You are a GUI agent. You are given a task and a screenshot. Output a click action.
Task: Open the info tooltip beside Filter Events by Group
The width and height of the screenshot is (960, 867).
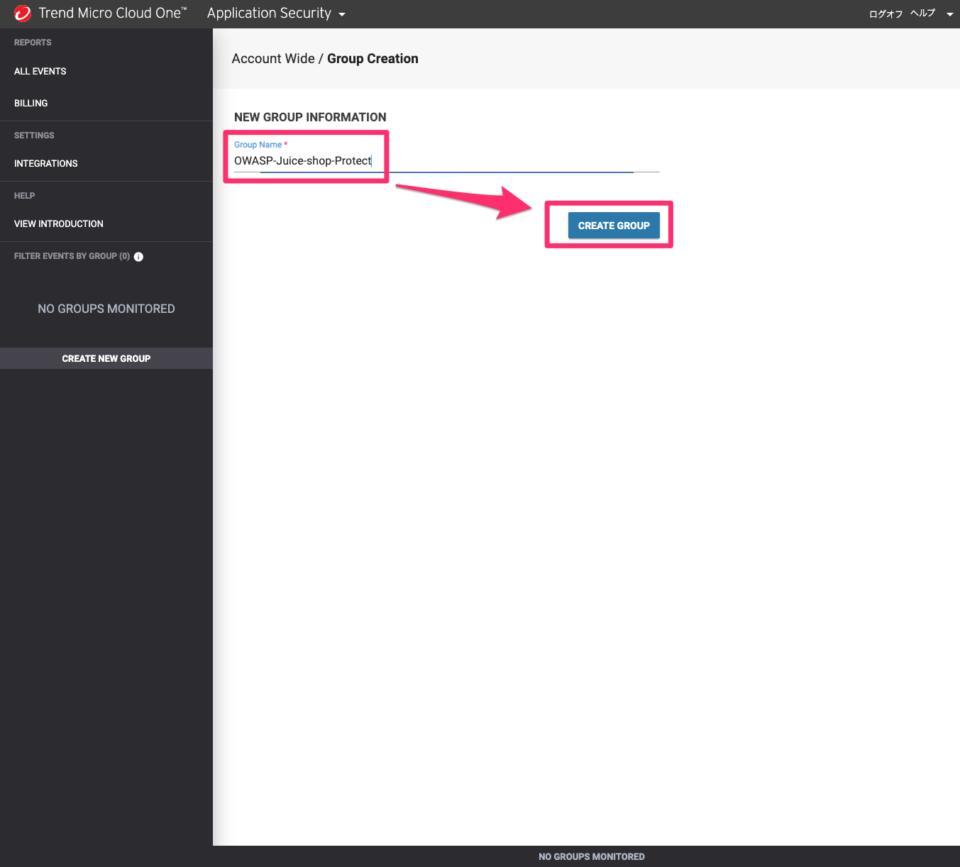pos(139,256)
